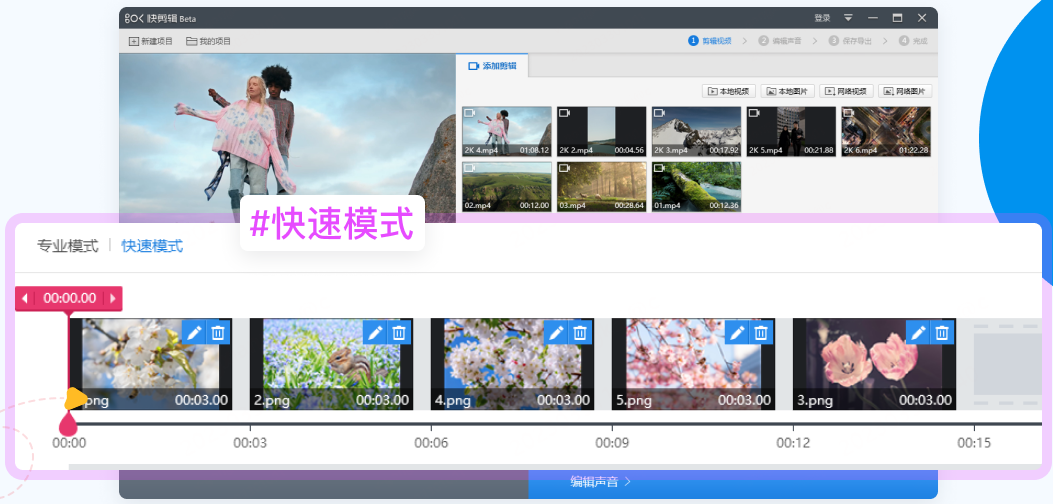1053x504 pixels.
Task: Select 2K 6.mp4 media thumbnail
Action: pos(886,131)
